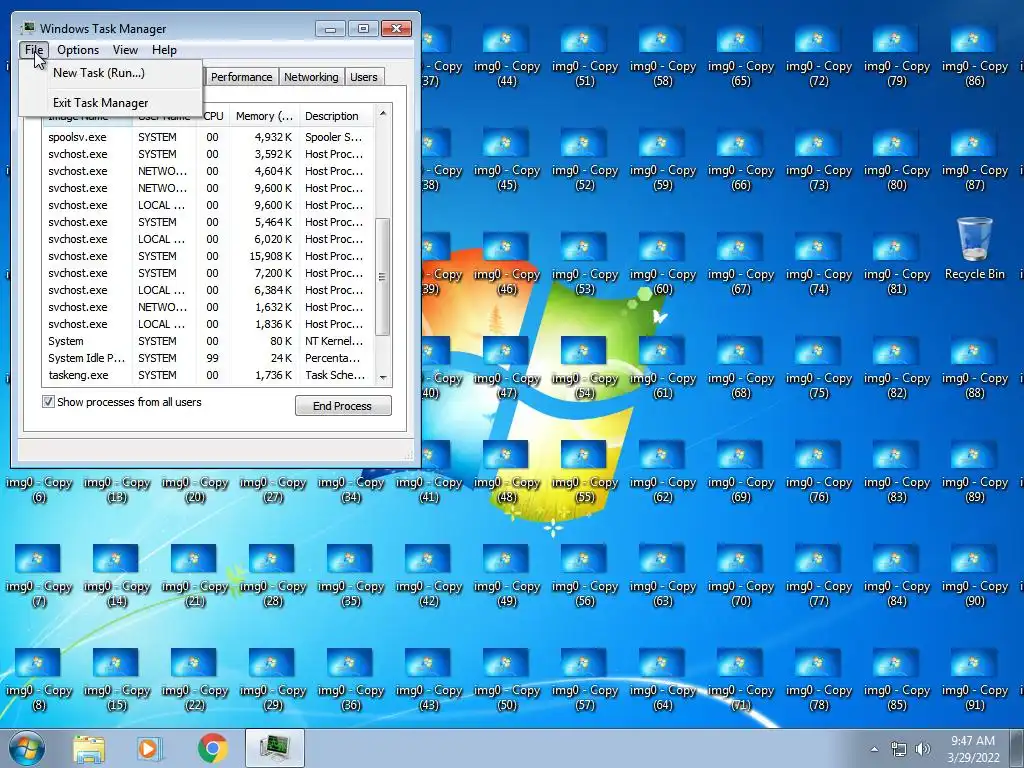Screen dimensions: 1024x768
Task: Select img0 - Copy (74) desktop icon
Action: click(819, 264)
